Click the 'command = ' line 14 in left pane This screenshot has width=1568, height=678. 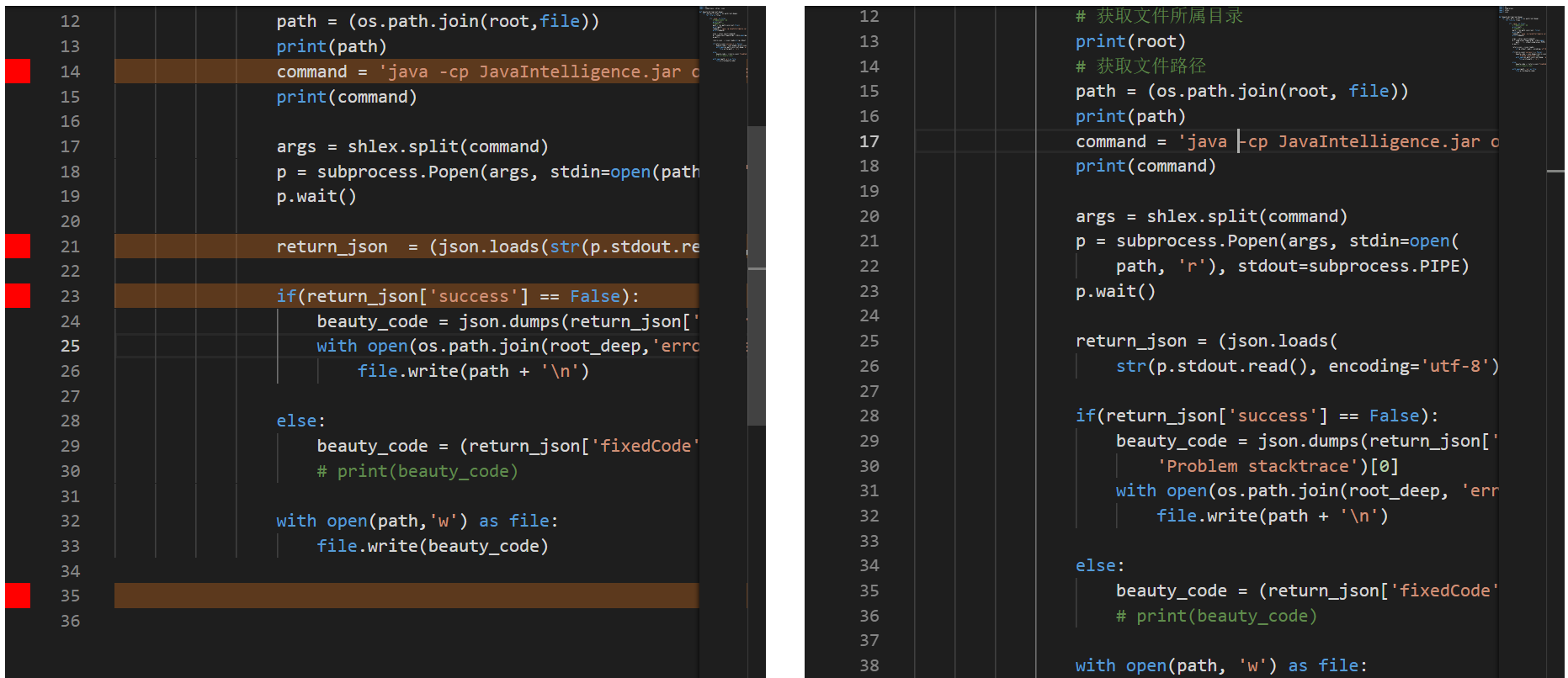[x=407, y=72]
